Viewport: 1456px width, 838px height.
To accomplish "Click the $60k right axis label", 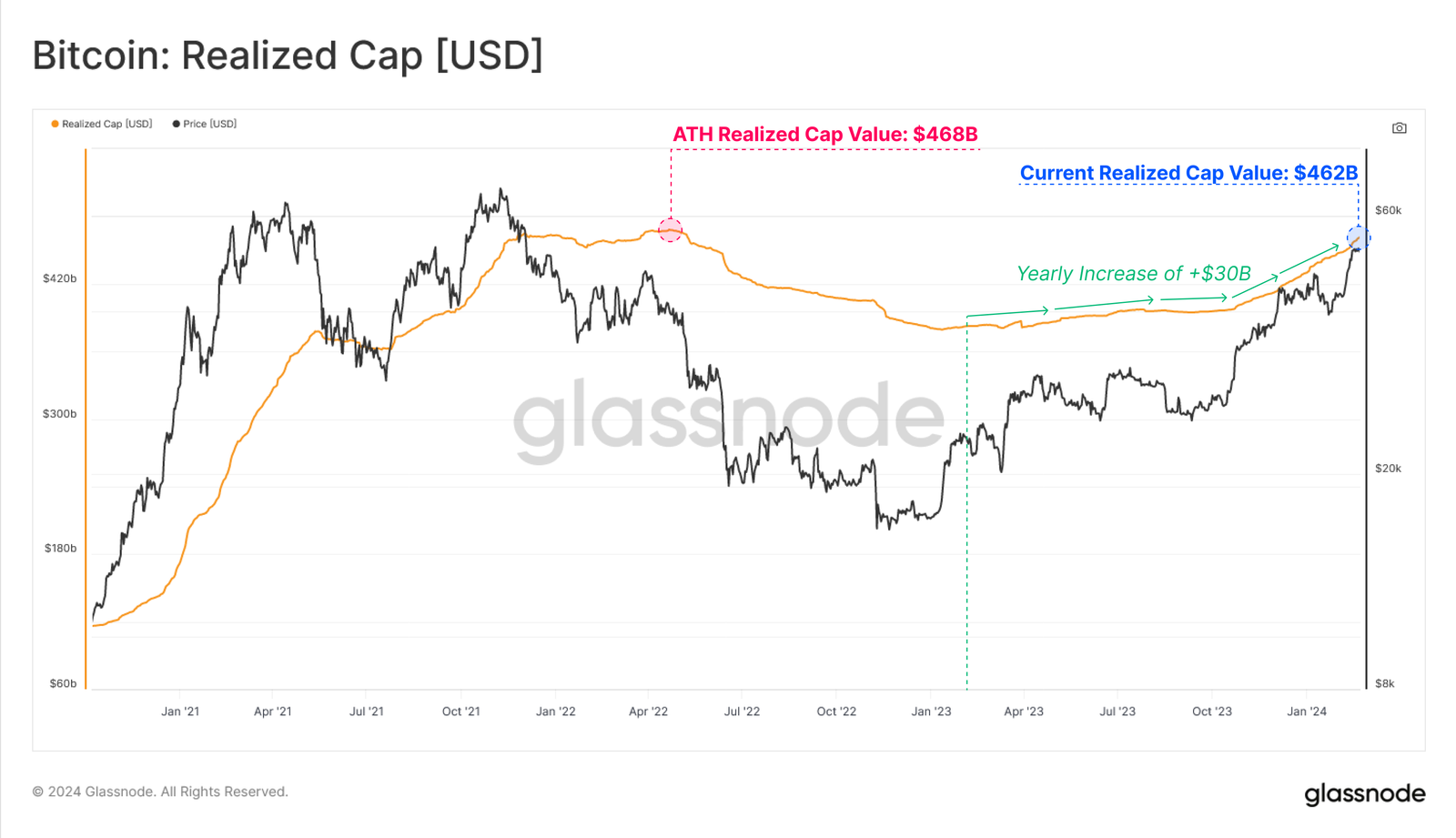I will point(1388,210).
